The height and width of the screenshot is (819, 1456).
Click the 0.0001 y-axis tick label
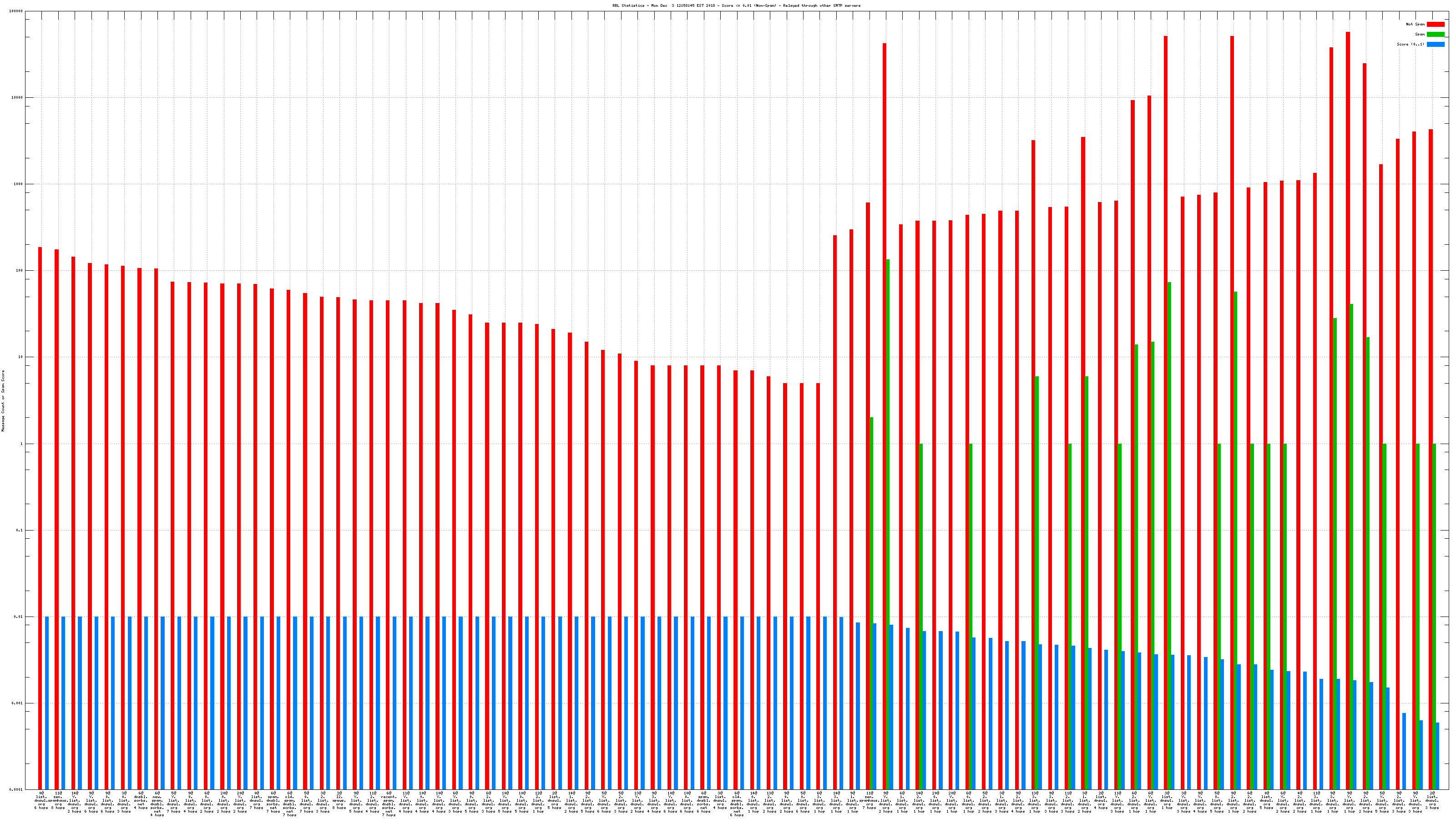(x=16, y=789)
